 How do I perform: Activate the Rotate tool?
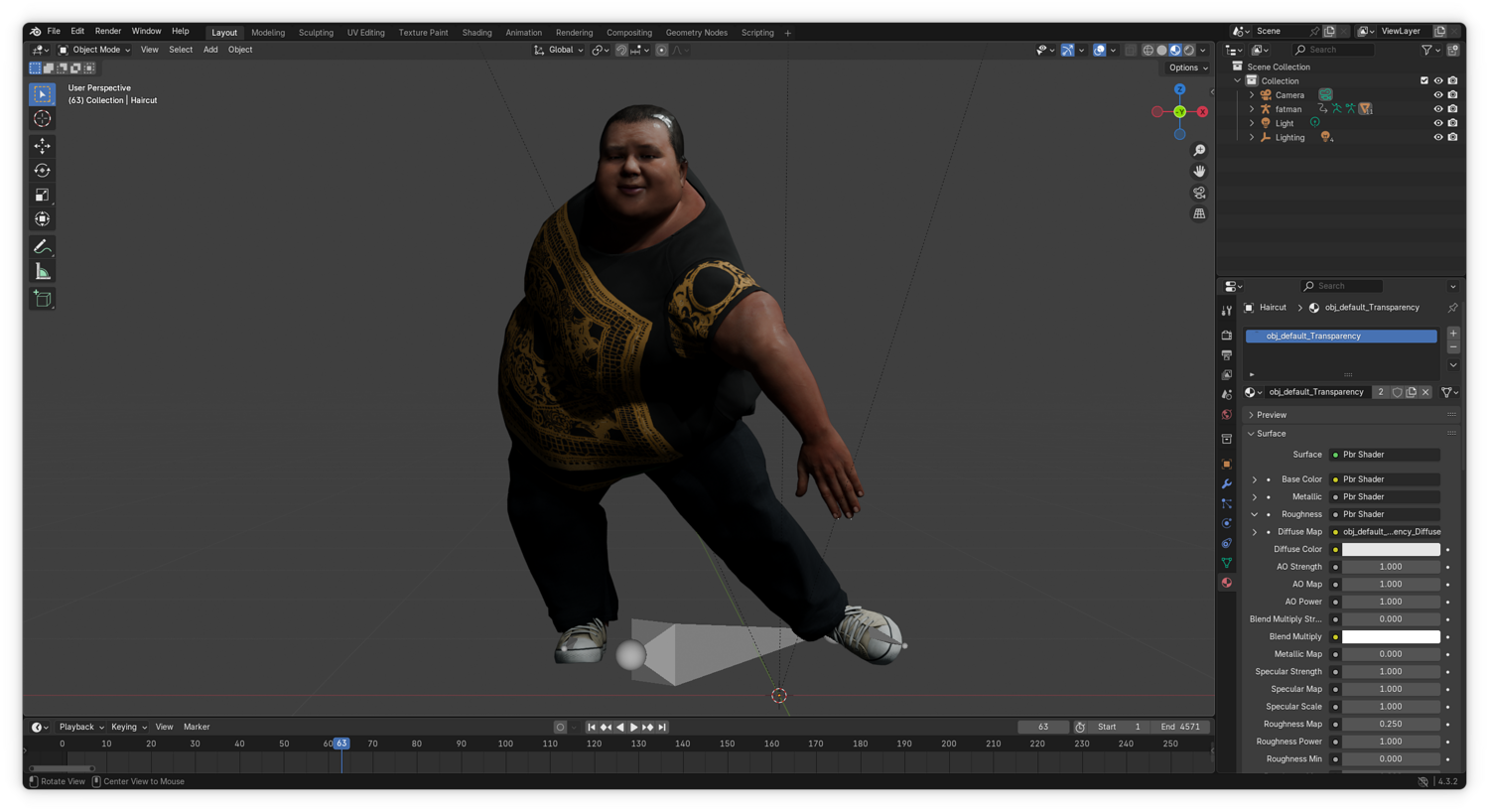point(42,171)
